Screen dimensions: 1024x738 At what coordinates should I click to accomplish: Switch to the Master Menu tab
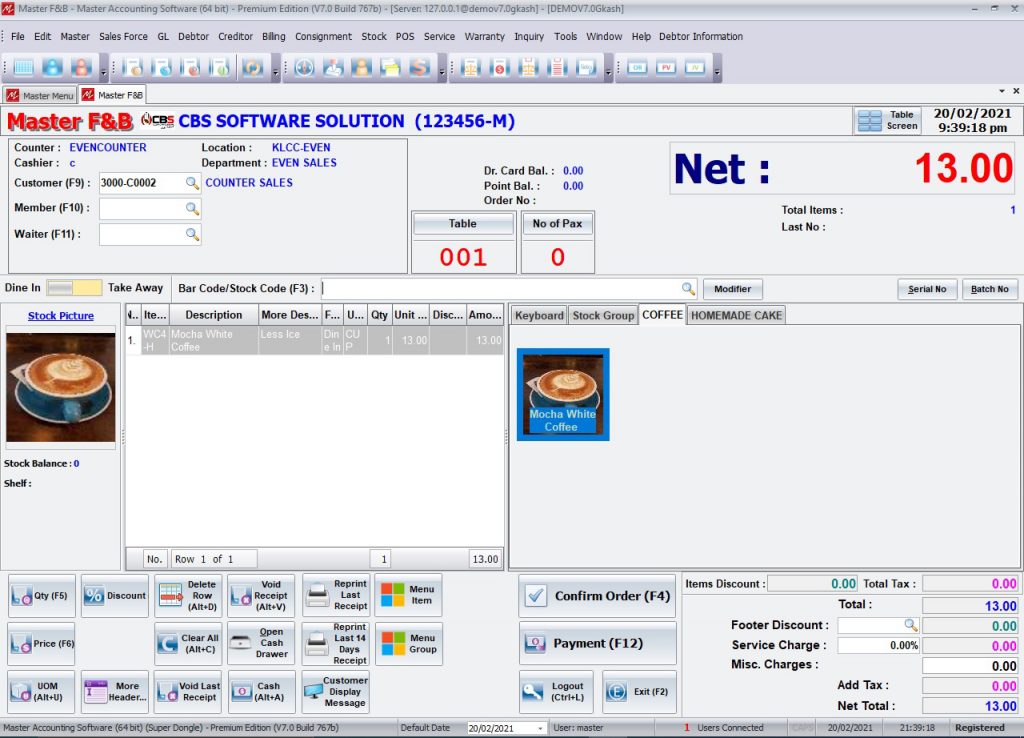tap(40, 95)
